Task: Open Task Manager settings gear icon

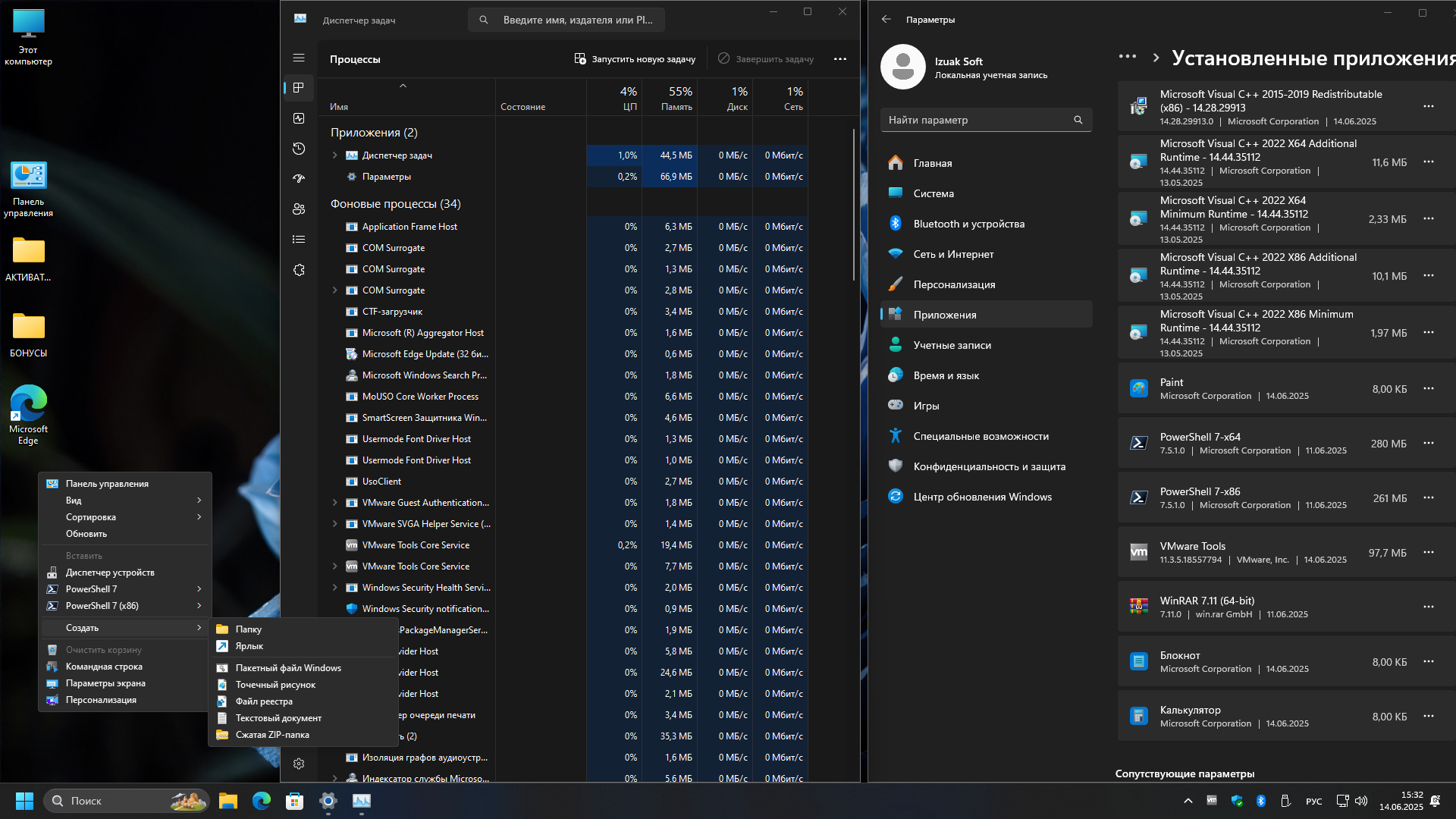Action: click(x=299, y=764)
